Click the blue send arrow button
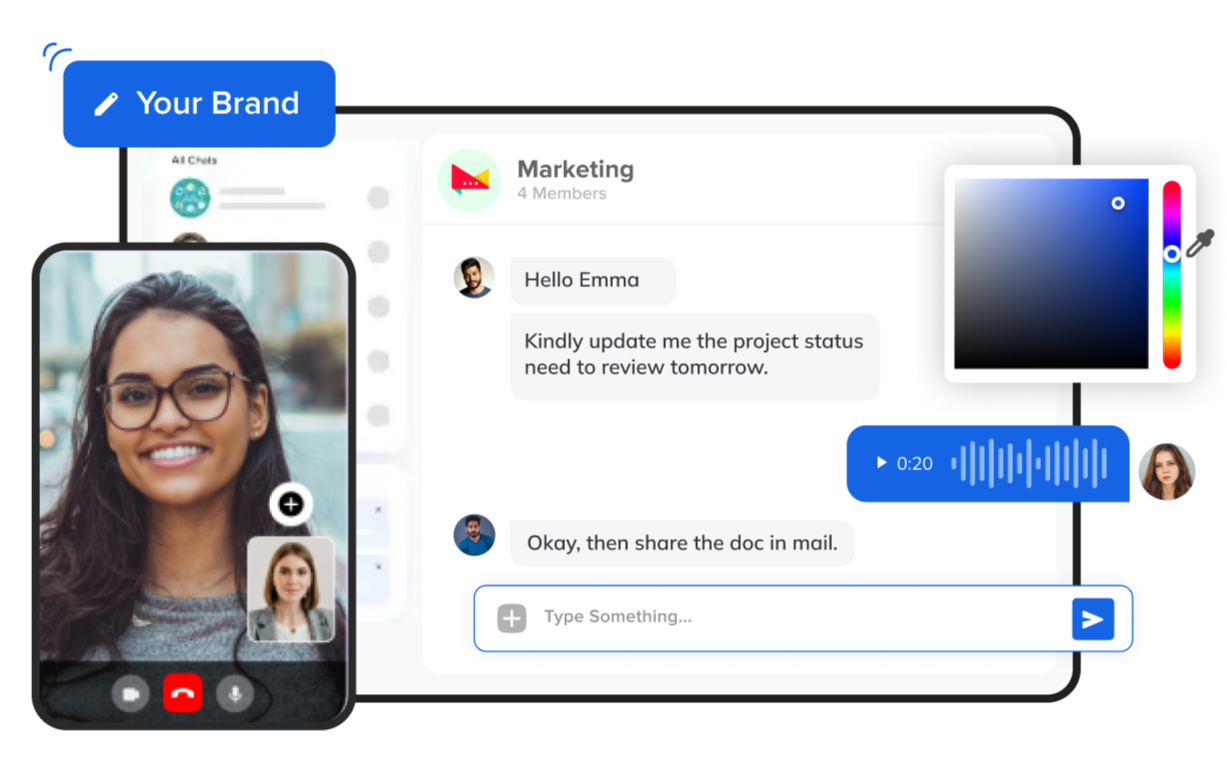 [x=1092, y=619]
